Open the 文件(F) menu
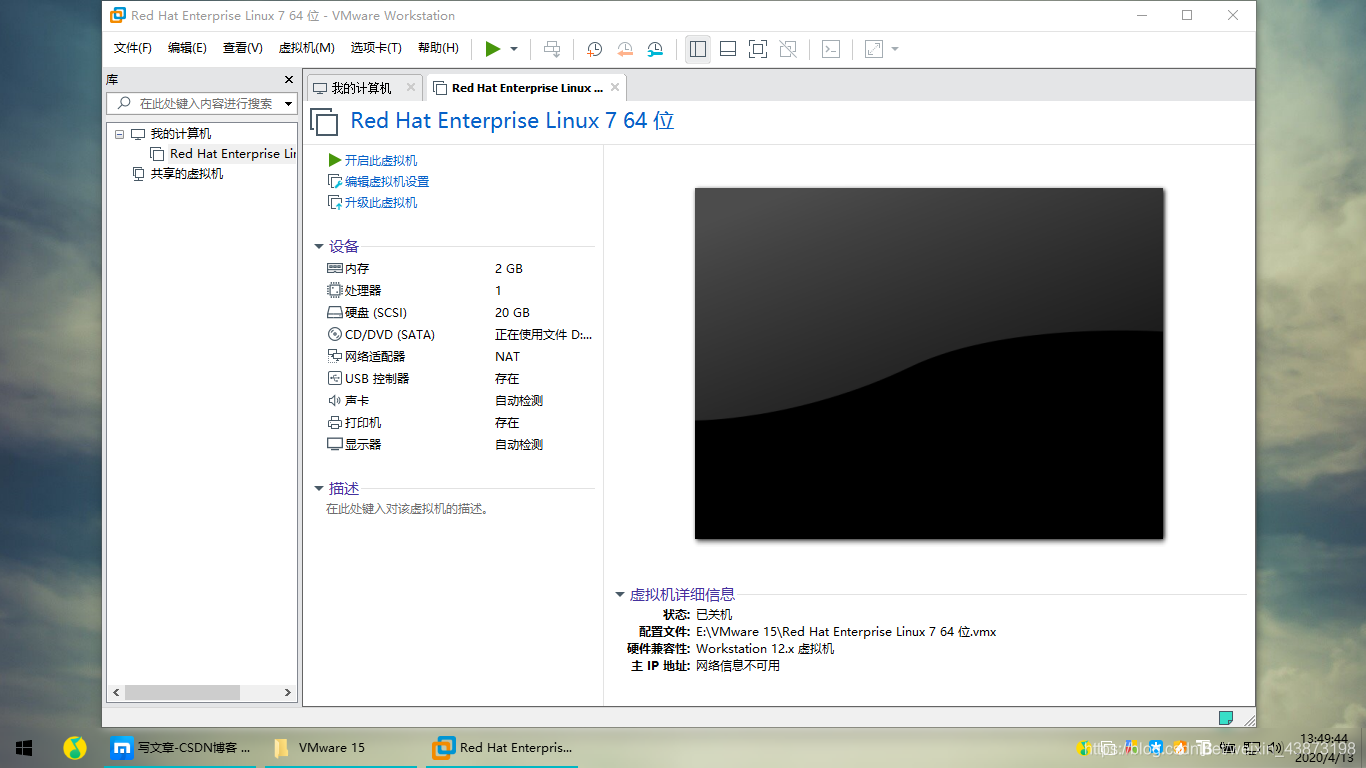This screenshot has height=768, width=1366. click(132, 48)
